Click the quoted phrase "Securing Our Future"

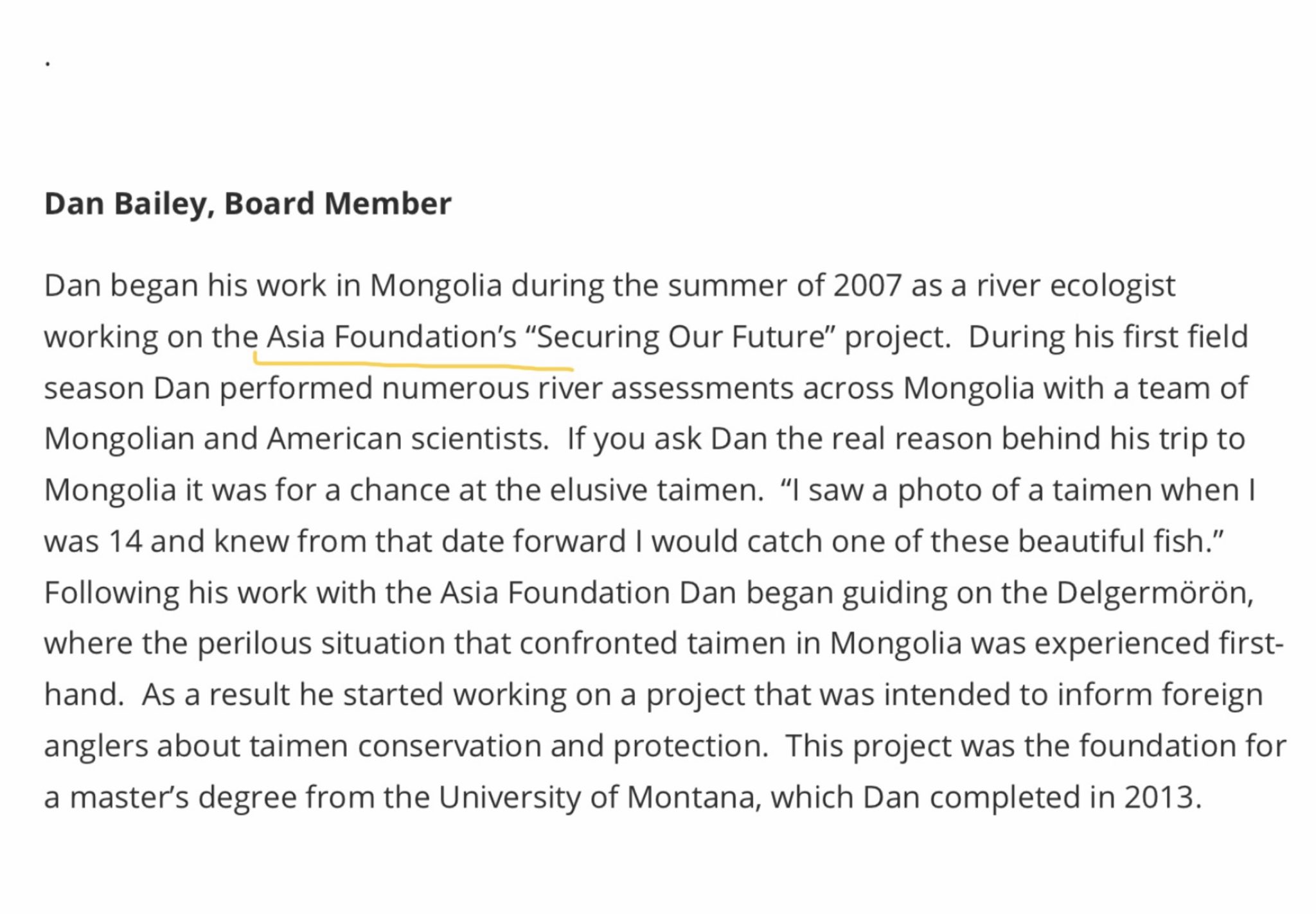[680, 337]
